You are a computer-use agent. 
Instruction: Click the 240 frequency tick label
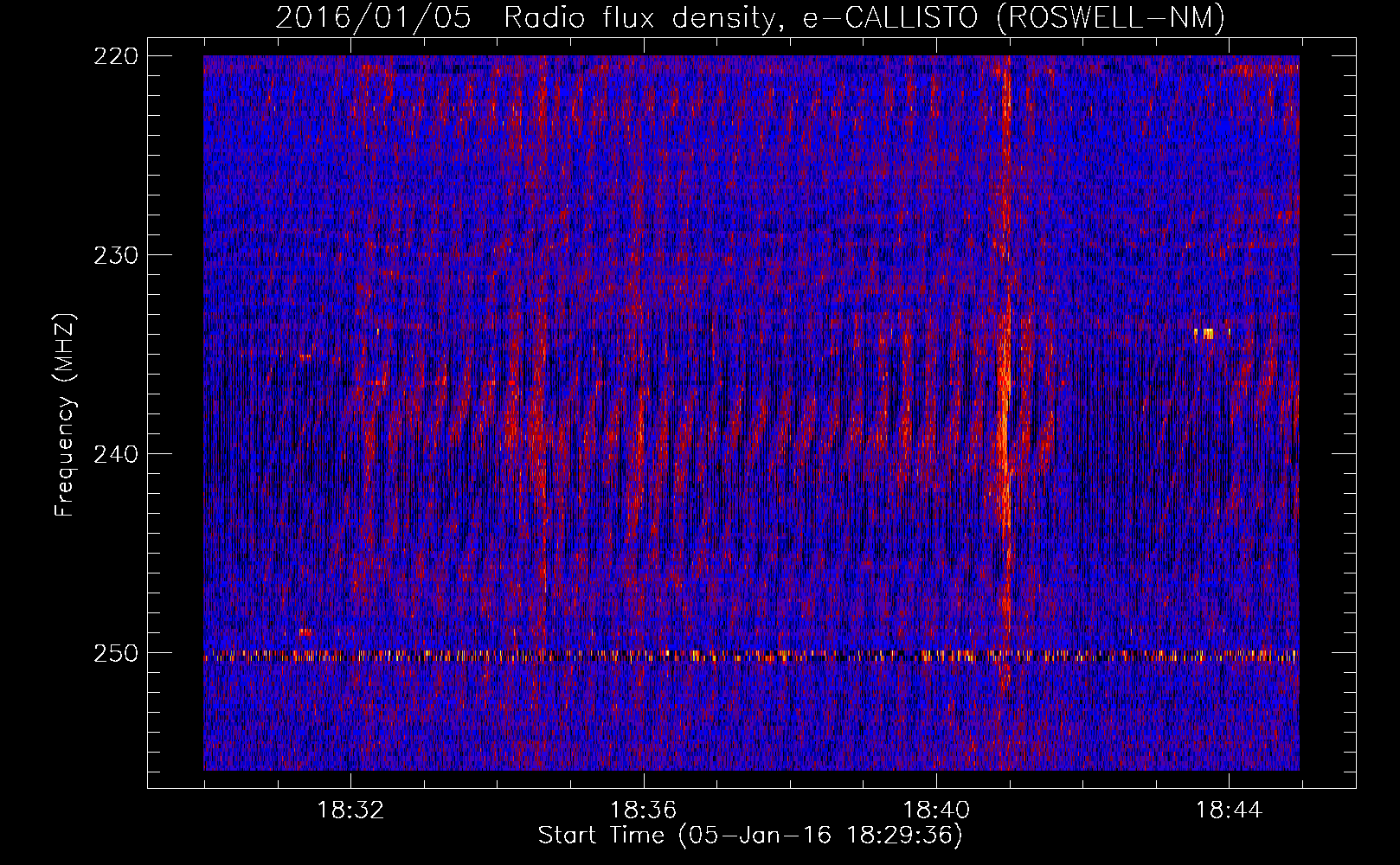pyautogui.click(x=115, y=454)
